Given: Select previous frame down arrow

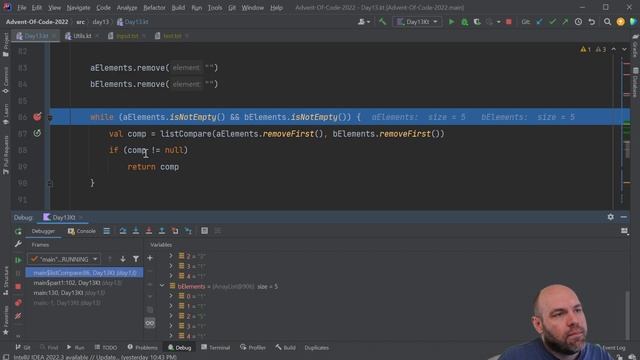Looking at the screenshot, I should tap(123, 259).
